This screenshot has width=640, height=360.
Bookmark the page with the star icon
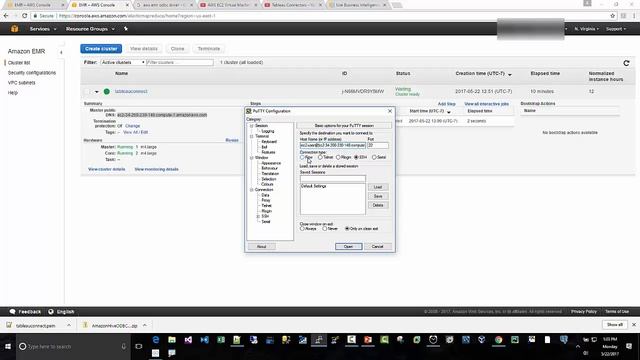(612, 16)
